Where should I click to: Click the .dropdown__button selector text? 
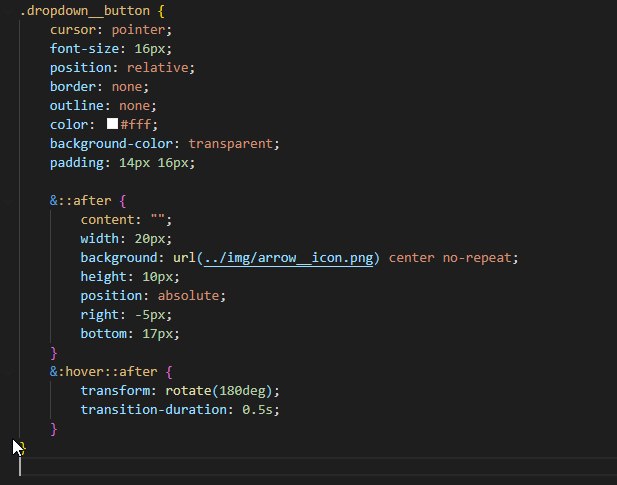tap(85, 11)
